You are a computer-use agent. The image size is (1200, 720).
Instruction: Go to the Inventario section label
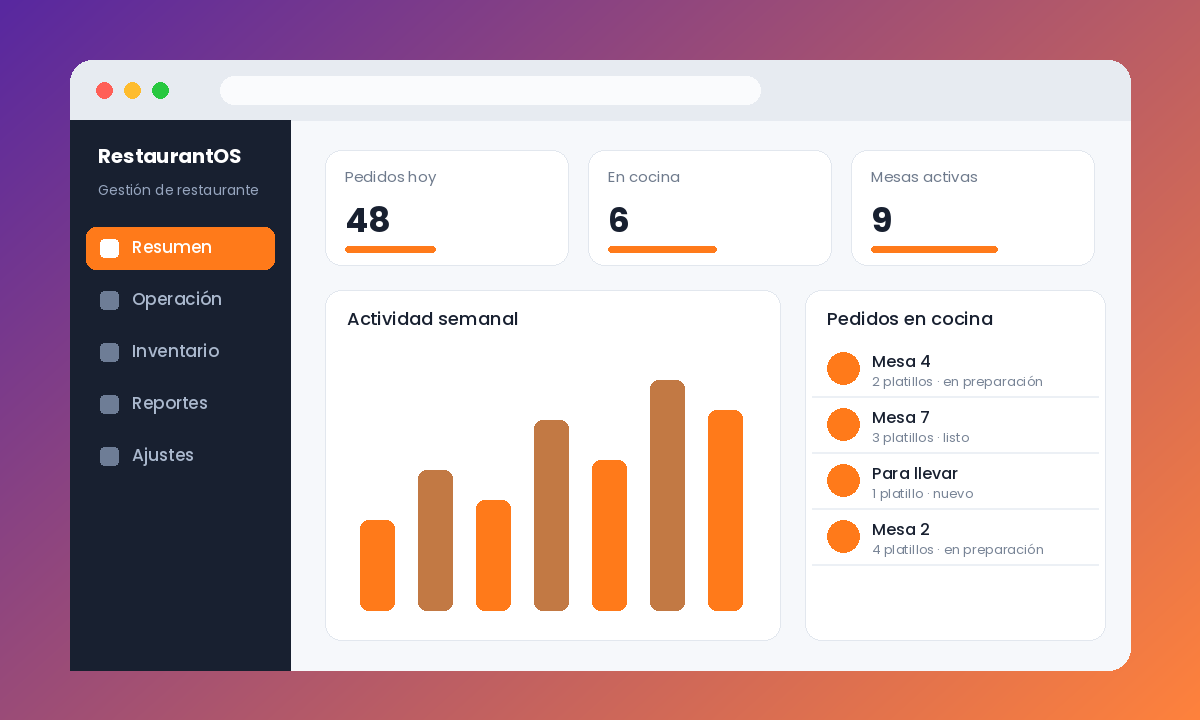tap(175, 352)
